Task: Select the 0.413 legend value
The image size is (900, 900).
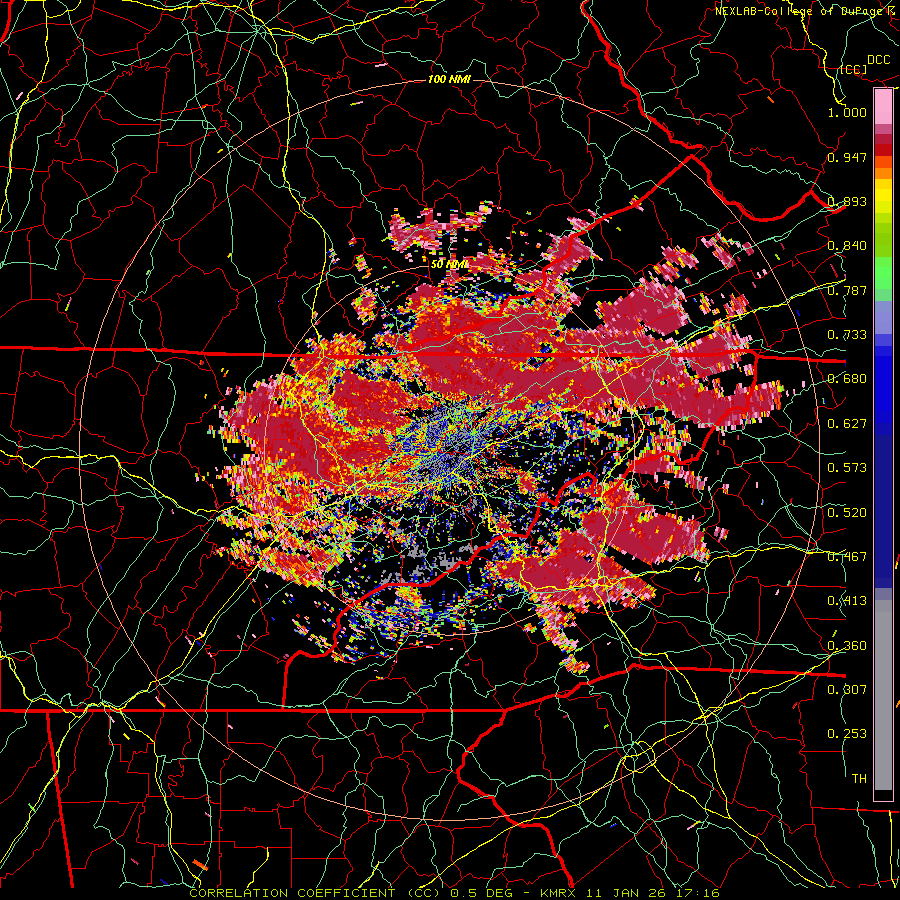Action: 847,601
